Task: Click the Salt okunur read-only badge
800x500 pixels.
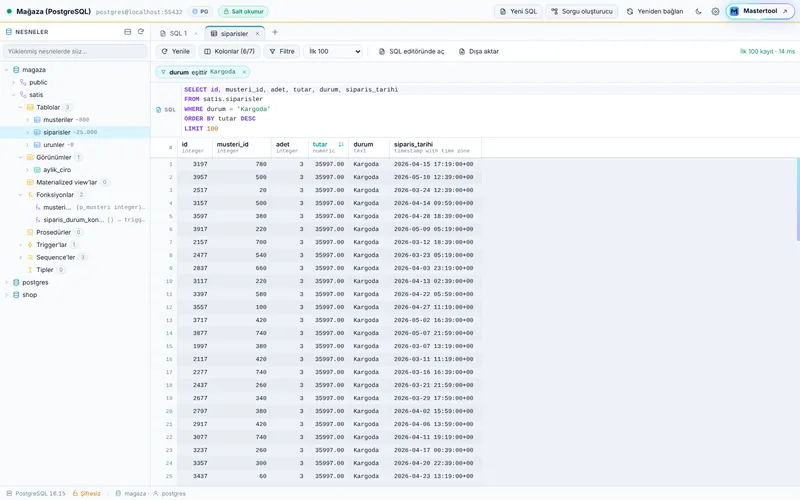Action: coord(243,11)
